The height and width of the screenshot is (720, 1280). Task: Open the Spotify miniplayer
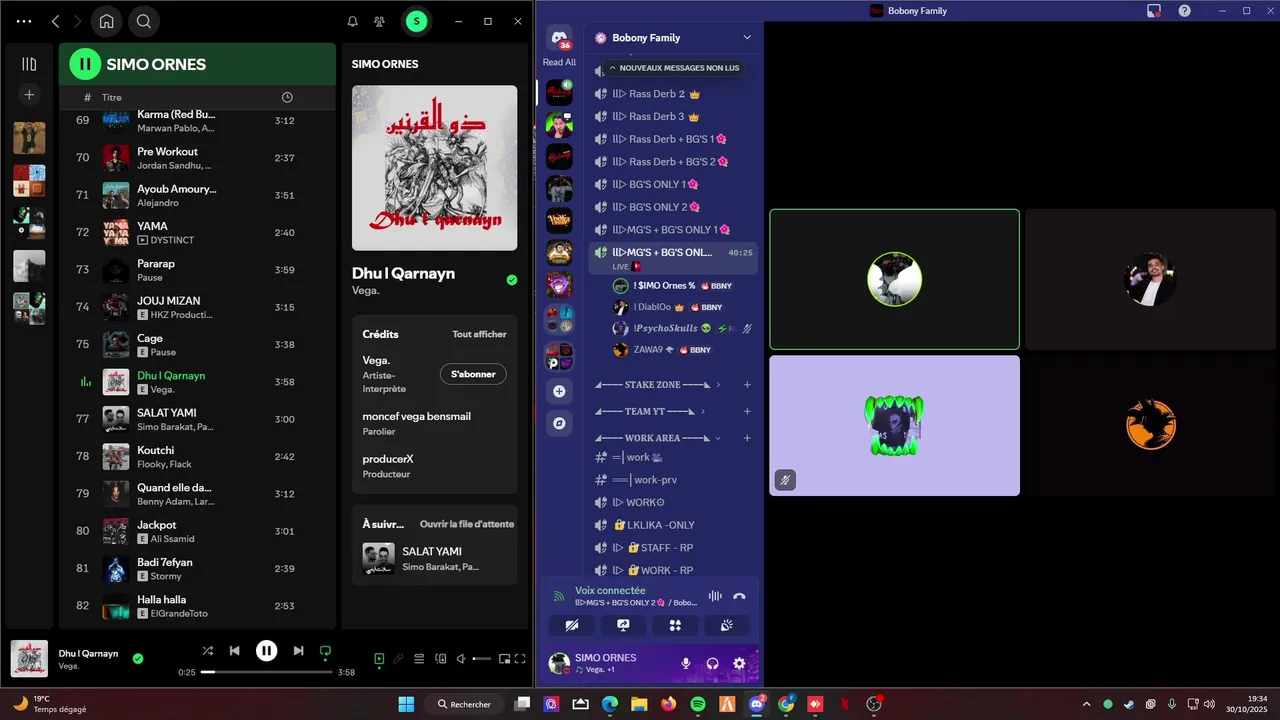(x=504, y=659)
